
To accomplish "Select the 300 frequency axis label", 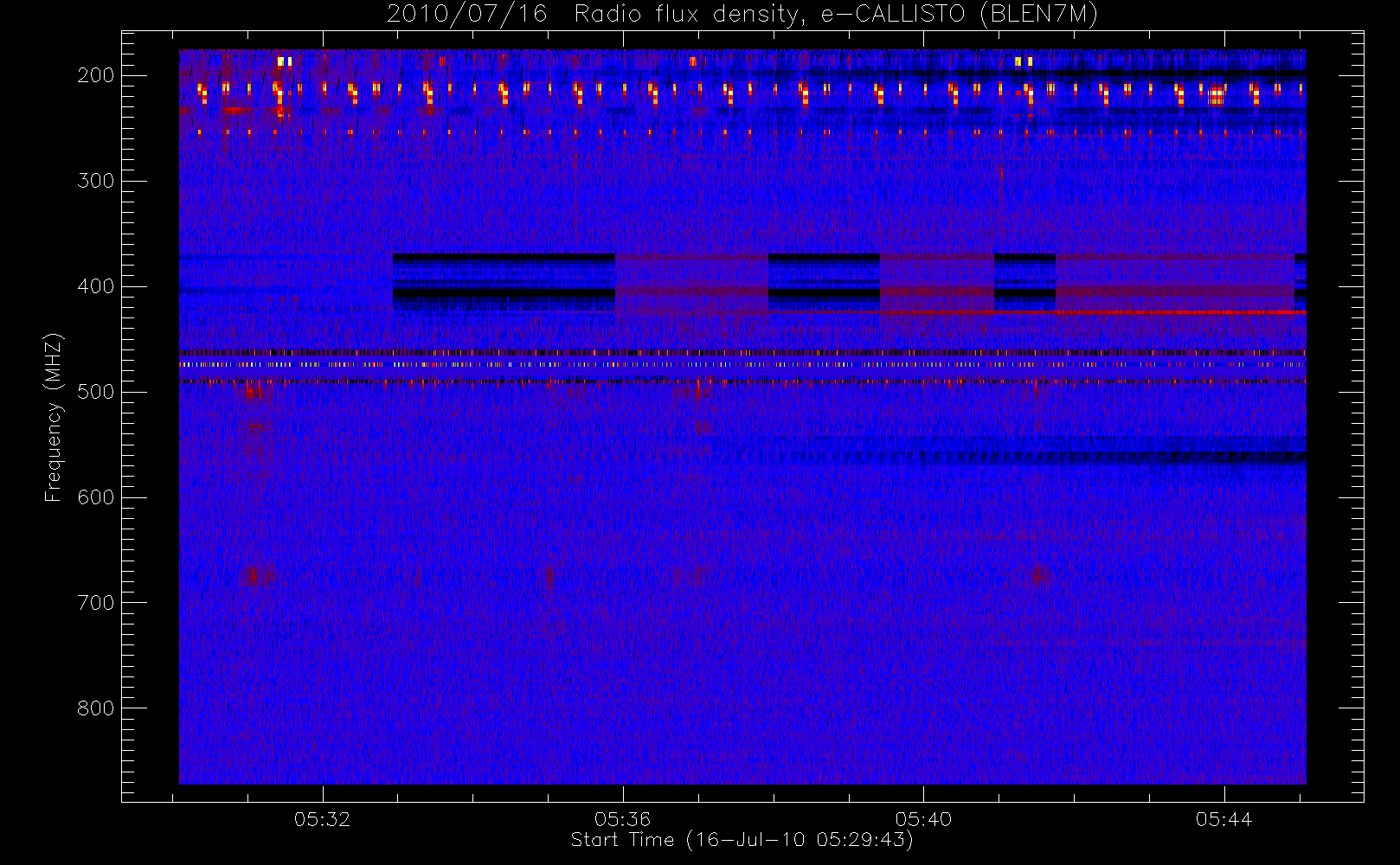I will click(96, 181).
